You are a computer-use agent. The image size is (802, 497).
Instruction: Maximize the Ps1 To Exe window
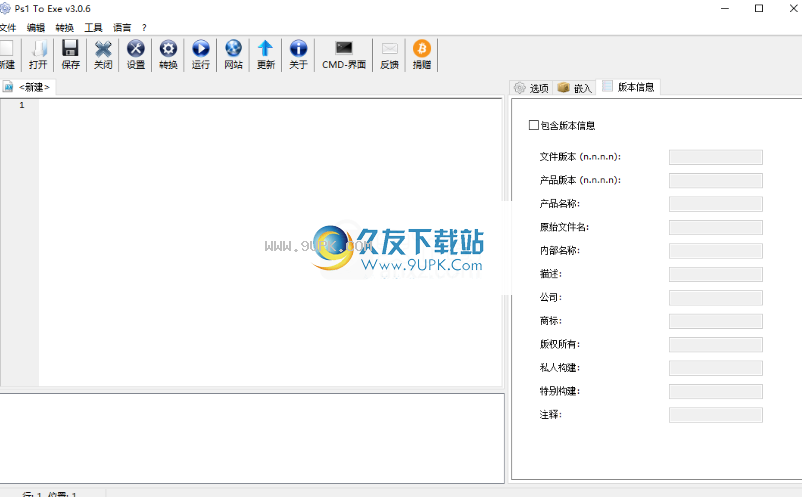759,8
